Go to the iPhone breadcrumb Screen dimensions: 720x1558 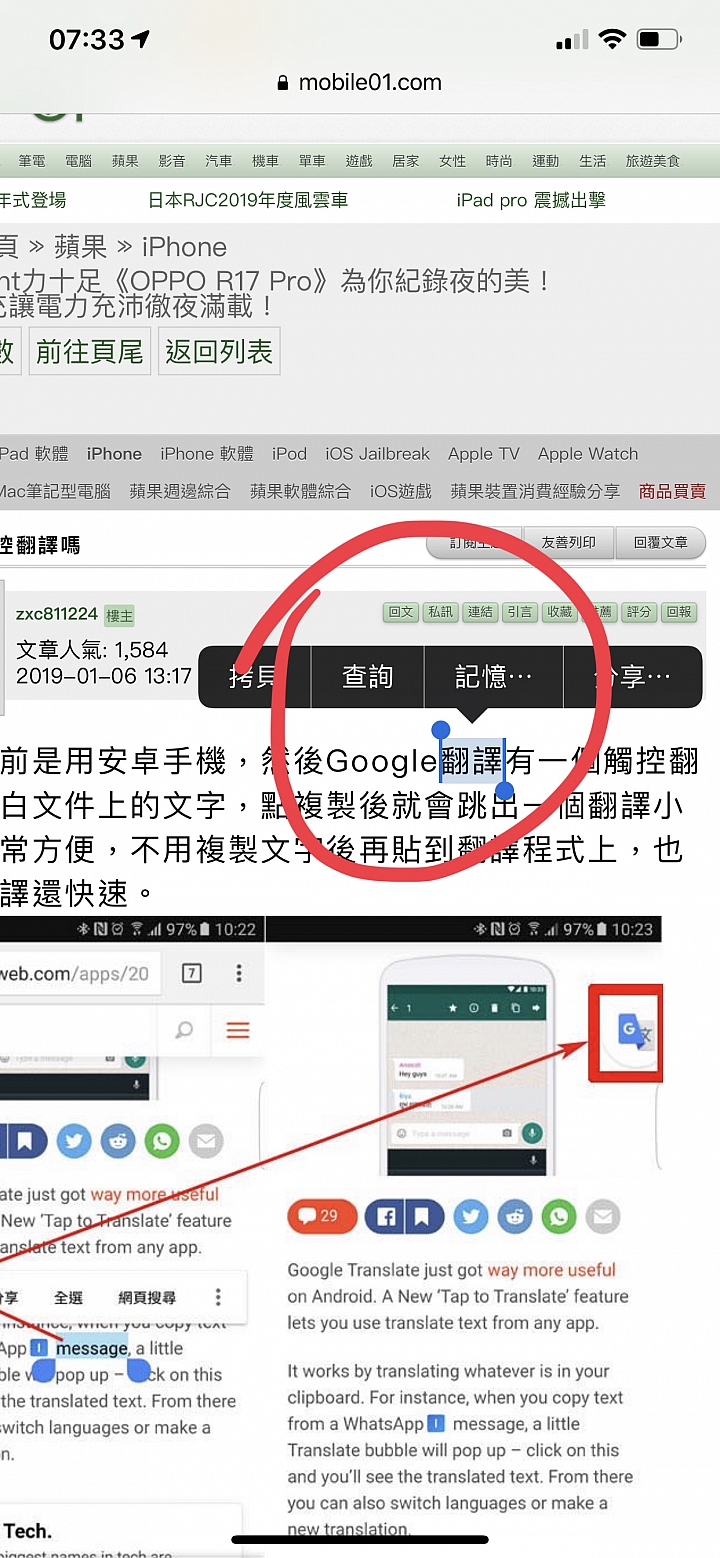pyautogui.click(x=184, y=247)
